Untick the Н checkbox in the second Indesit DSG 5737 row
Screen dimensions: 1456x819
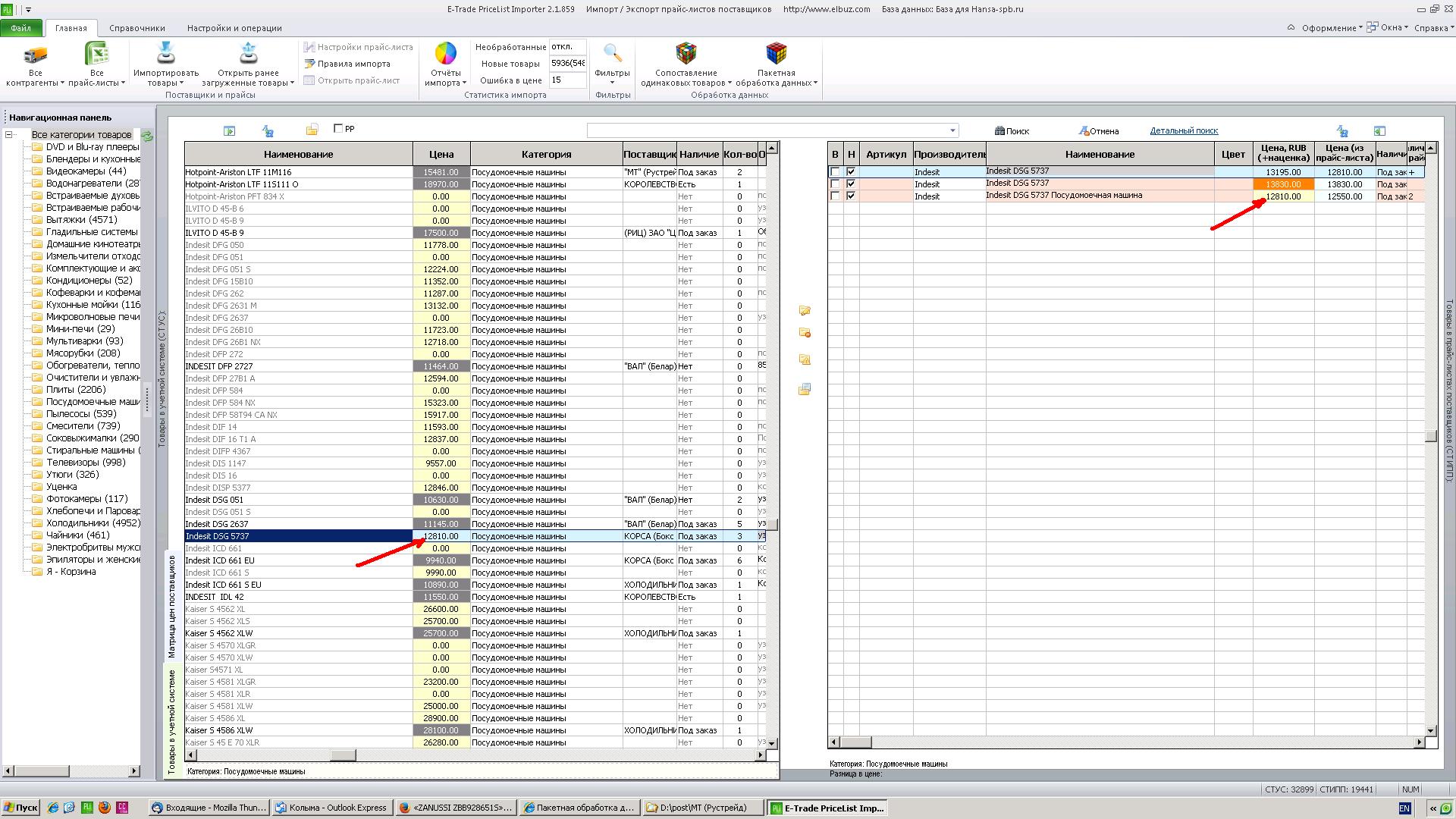pyautogui.click(x=851, y=184)
